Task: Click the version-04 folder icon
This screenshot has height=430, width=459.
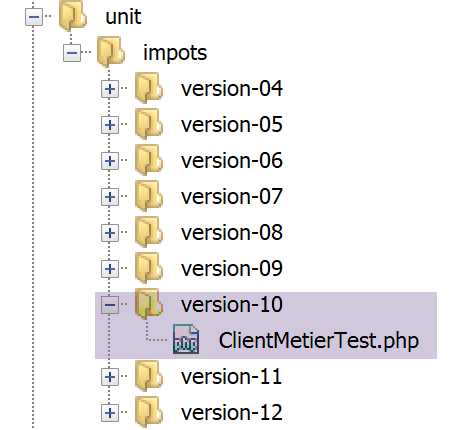Action: coord(149,88)
